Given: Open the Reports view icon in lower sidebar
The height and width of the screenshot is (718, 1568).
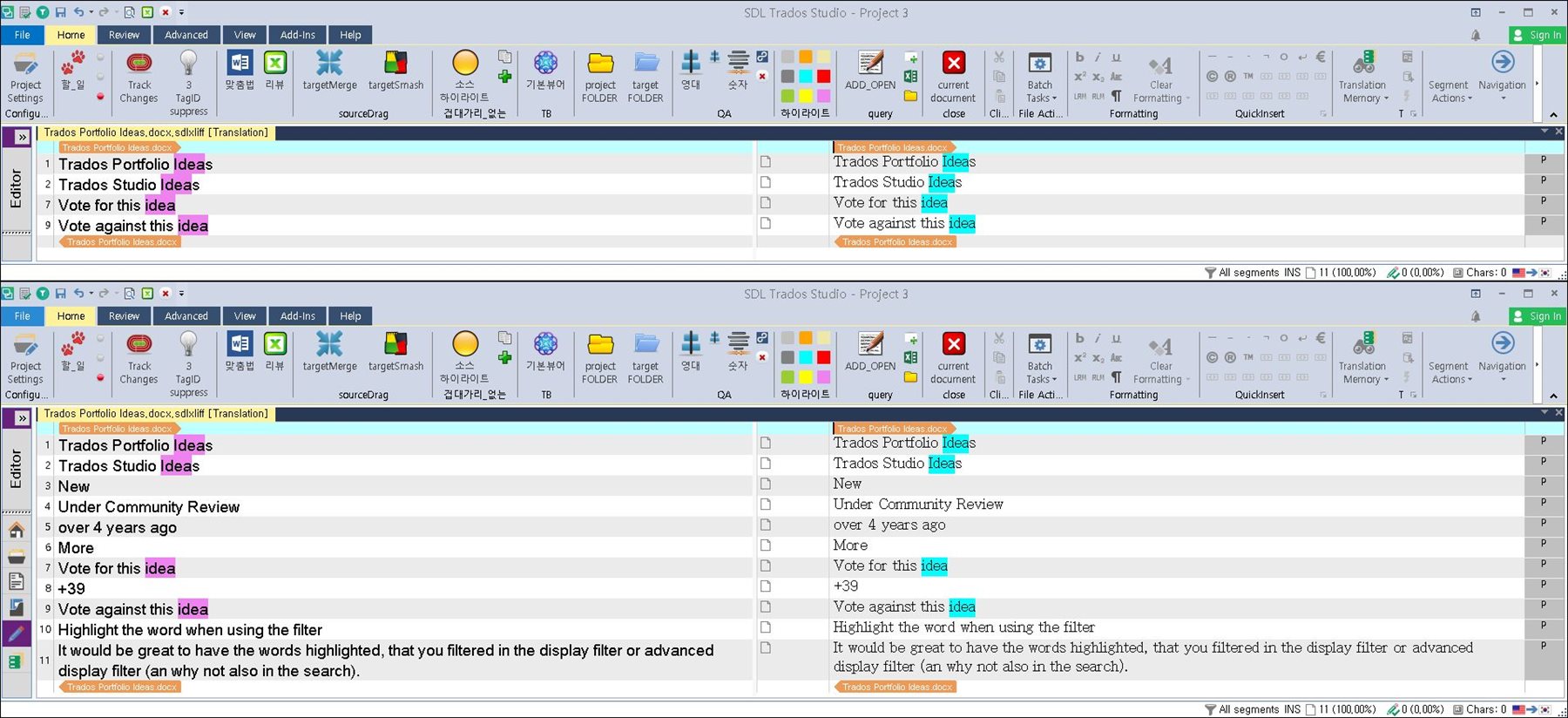Looking at the screenshot, I should [x=16, y=606].
